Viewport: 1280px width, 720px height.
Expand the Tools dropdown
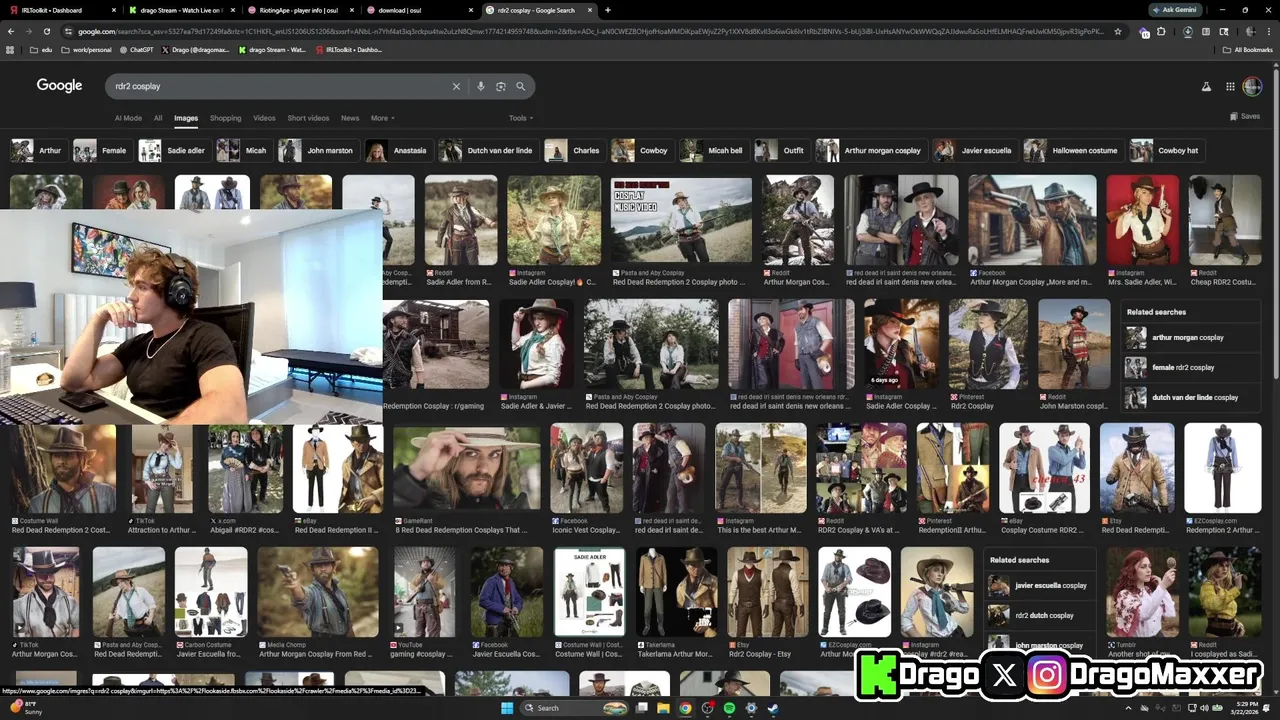tap(520, 118)
